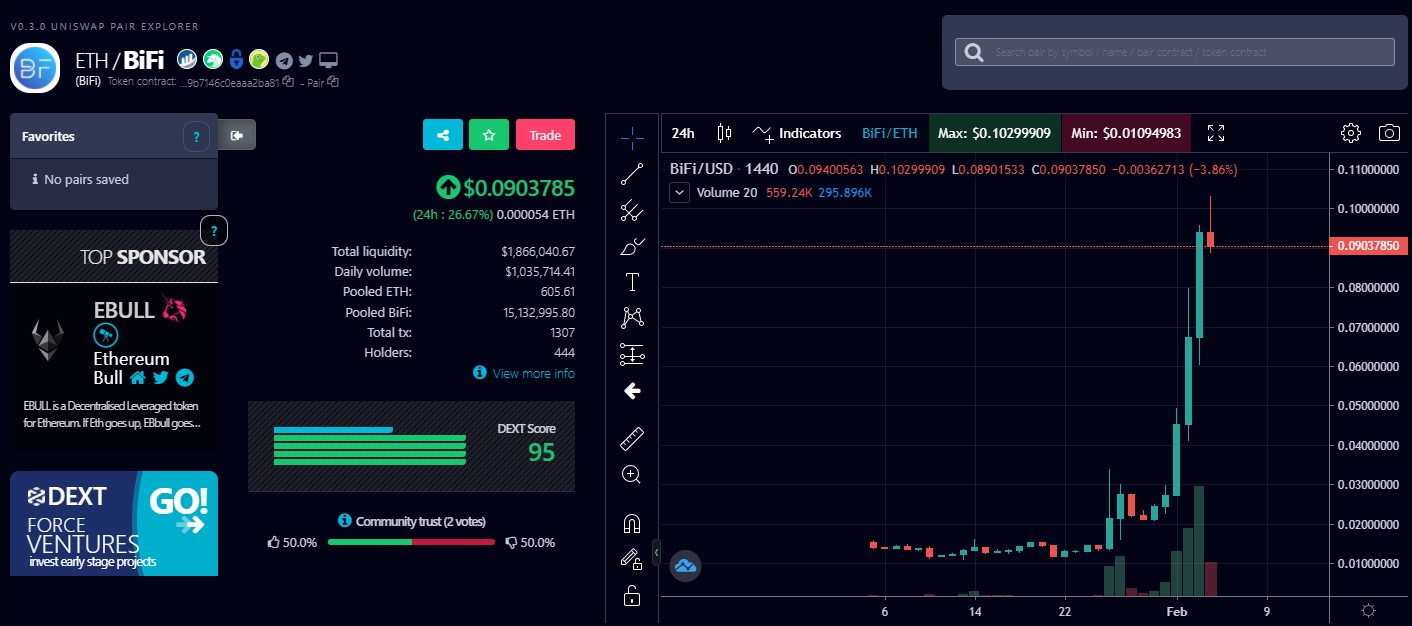The width and height of the screenshot is (1412, 626).
Task: Select the trend line drawing tool
Action: pos(632,174)
